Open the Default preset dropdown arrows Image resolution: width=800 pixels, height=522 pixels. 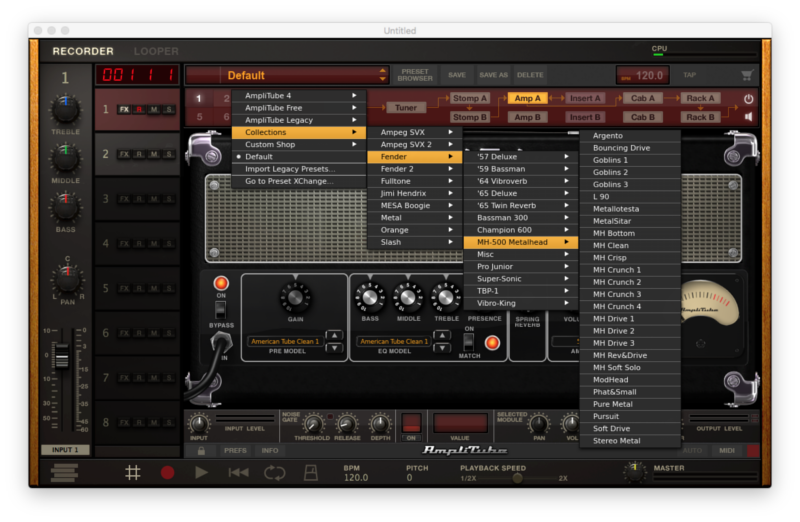(x=383, y=75)
